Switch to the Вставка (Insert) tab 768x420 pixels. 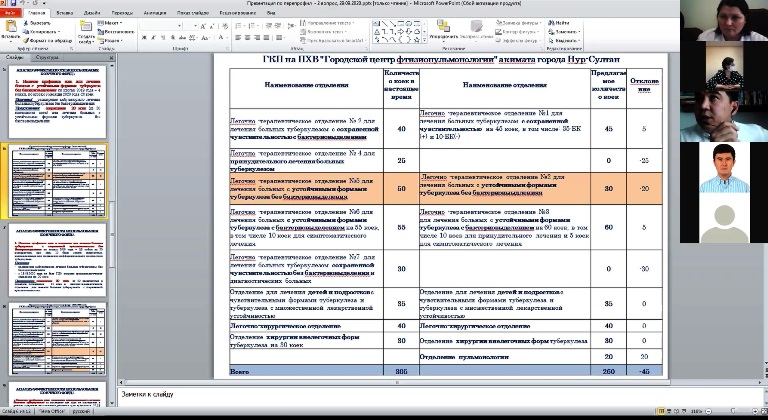click(x=65, y=13)
